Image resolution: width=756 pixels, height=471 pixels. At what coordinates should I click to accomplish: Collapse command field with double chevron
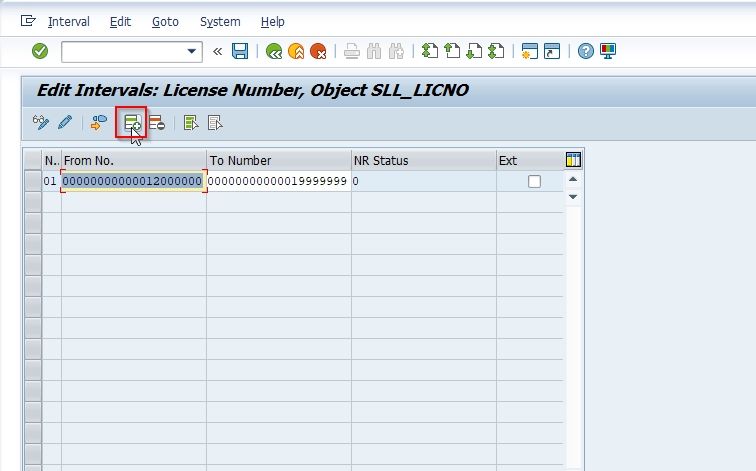217,51
